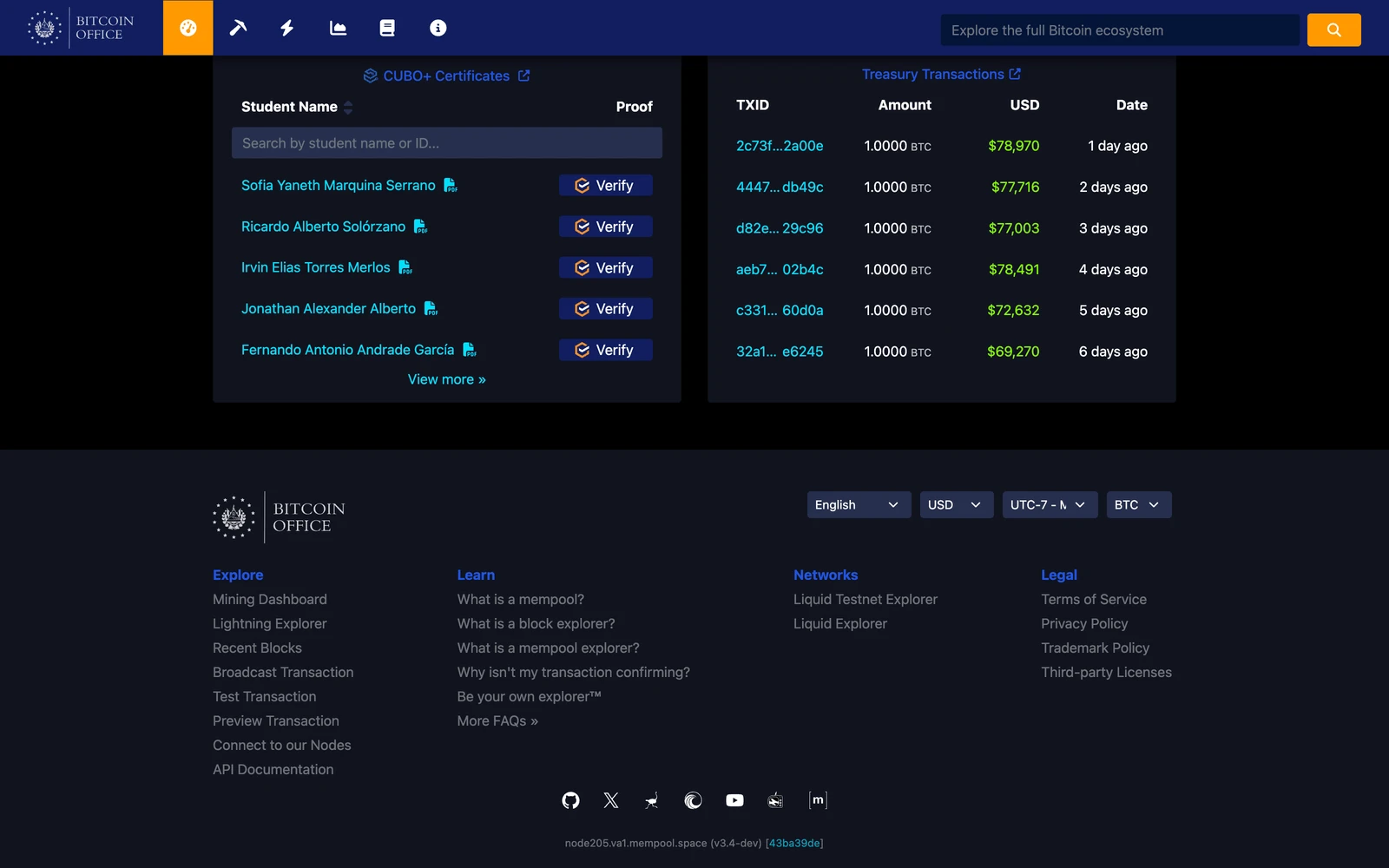The height and width of the screenshot is (868, 1389).
Task: Open the UTC-7 timezone dropdown
Action: pos(1050,504)
